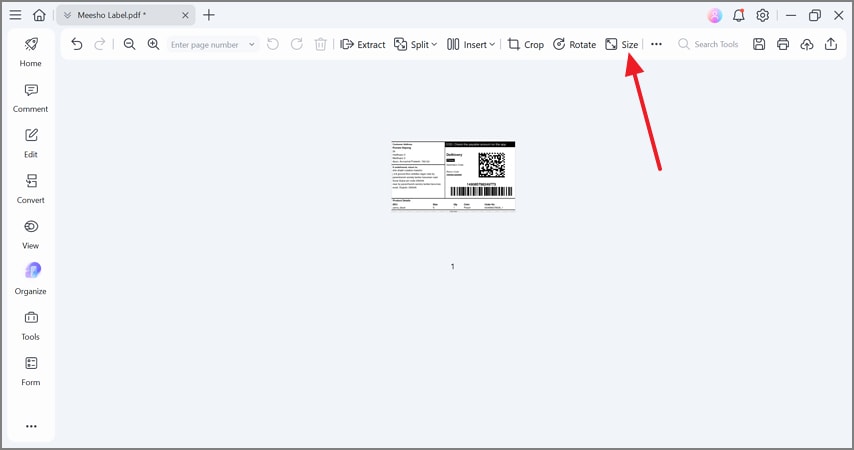Upload to cloud icon
The width and height of the screenshot is (854, 450).
pos(807,44)
